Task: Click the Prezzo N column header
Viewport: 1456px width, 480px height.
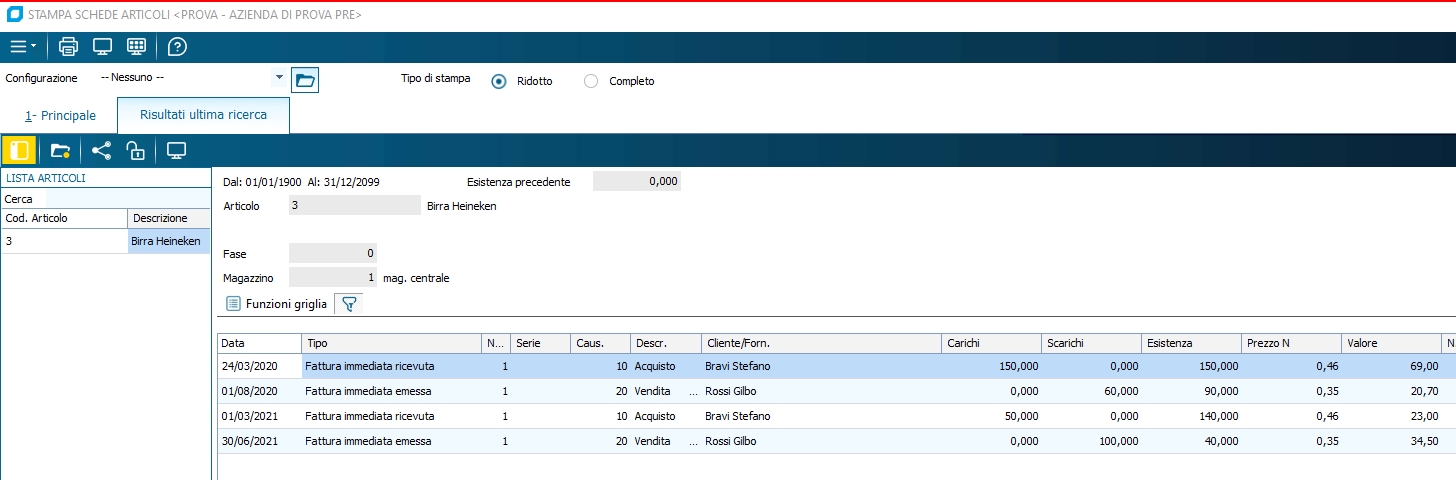Action: pos(1292,343)
